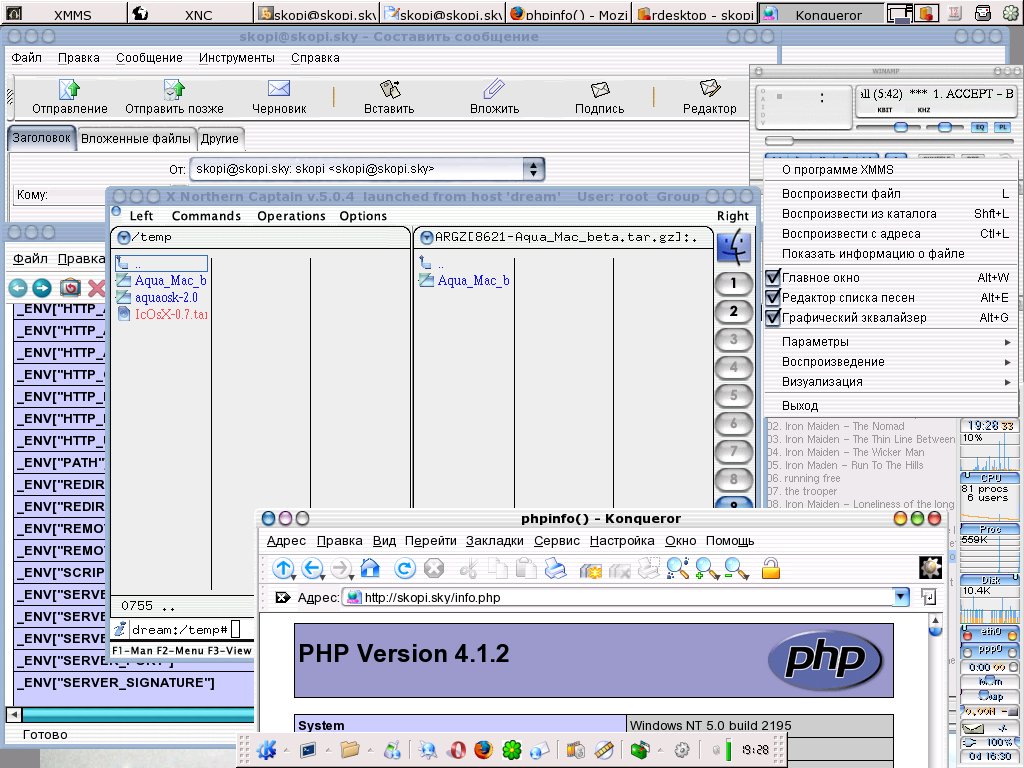Click the Отправление send icon in mail composer

tap(69, 89)
